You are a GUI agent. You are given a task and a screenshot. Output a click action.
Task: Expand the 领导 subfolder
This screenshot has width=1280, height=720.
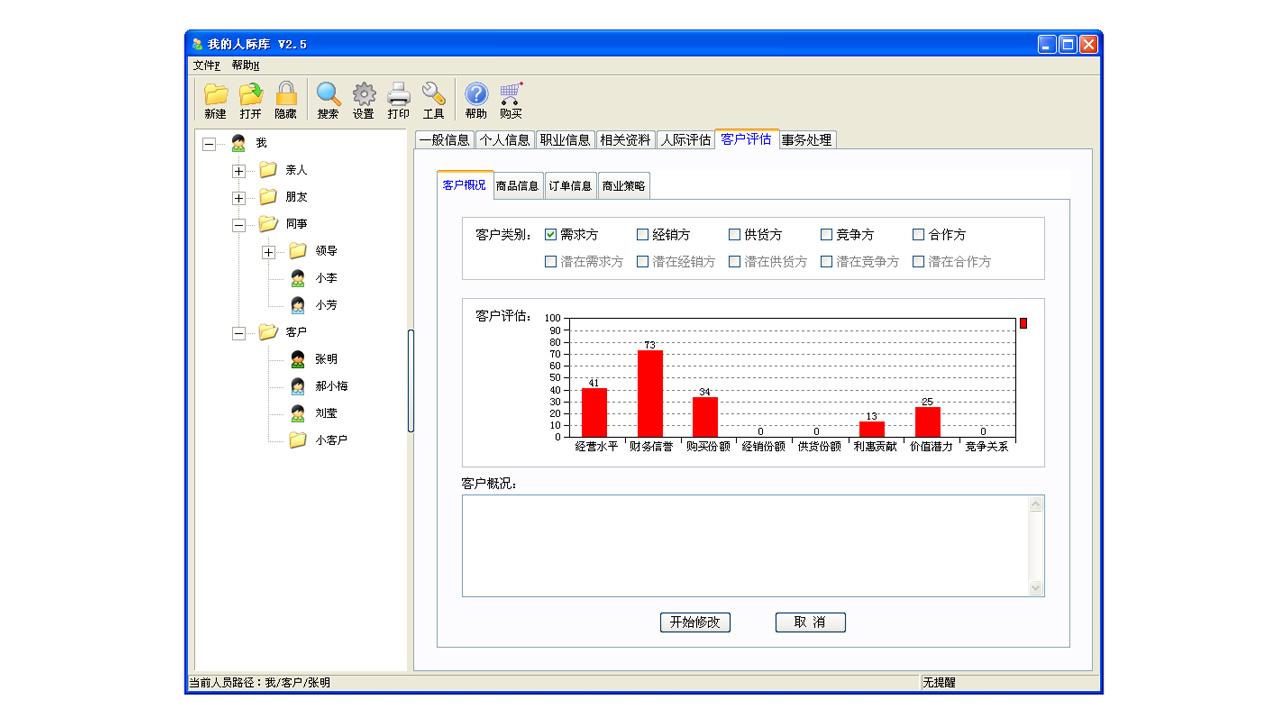coord(268,252)
